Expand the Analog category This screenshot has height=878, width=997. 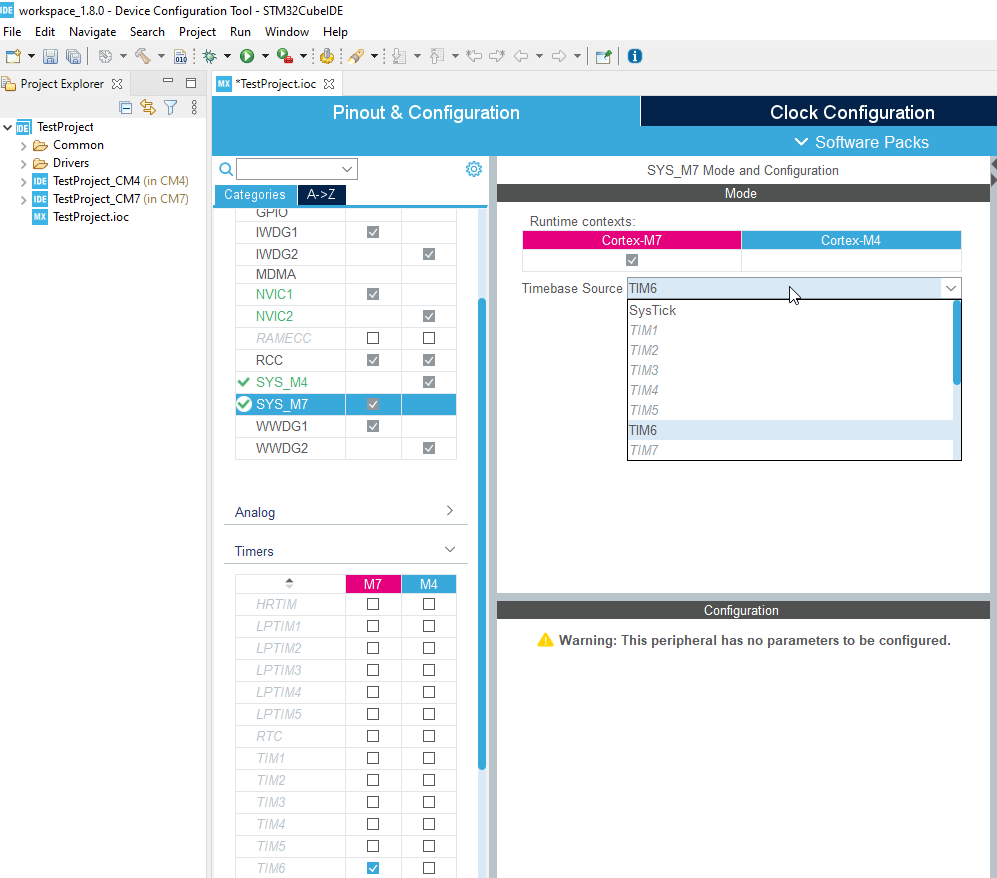(x=450, y=511)
